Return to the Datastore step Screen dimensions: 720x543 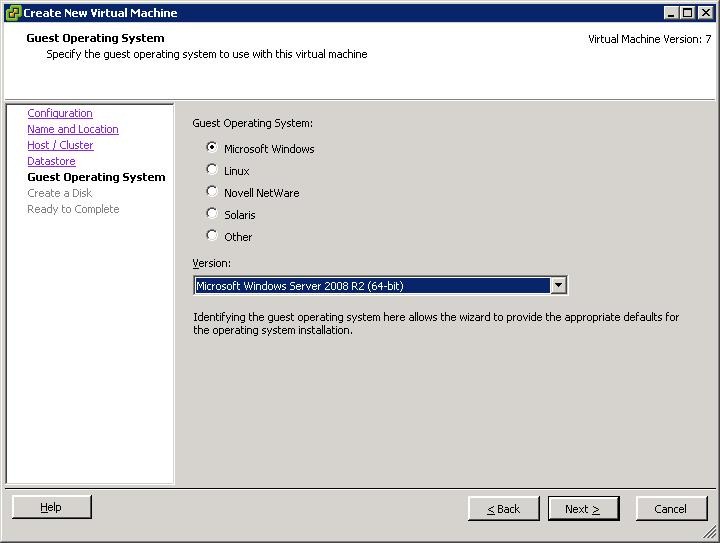(x=51, y=162)
